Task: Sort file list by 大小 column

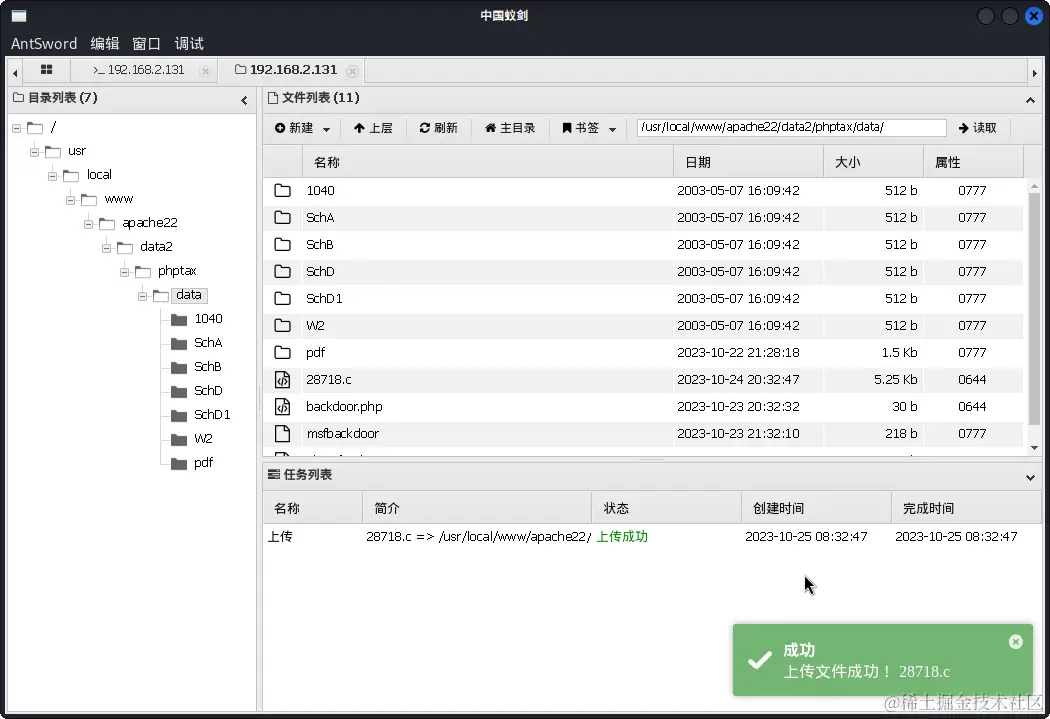Action: (874, 162)
